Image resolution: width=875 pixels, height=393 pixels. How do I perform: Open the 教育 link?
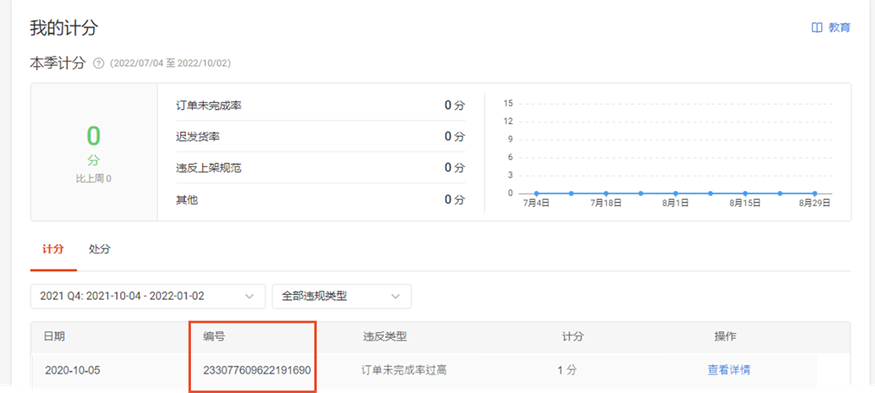point(839,28)
